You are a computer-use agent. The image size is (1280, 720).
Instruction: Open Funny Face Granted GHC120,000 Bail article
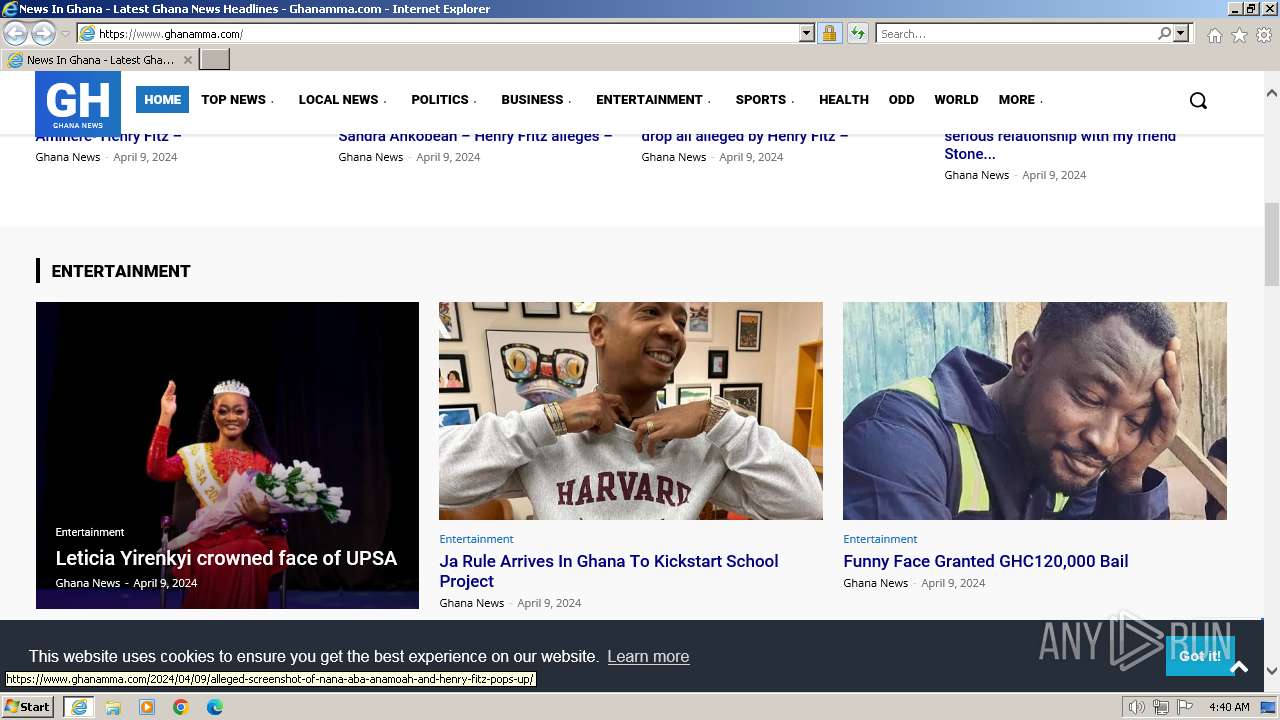[x=985, y=561]
